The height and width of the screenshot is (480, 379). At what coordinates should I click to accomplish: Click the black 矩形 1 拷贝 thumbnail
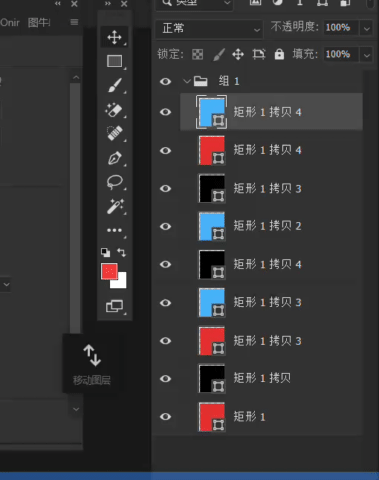pyautogui.click(x=212, y=378)
